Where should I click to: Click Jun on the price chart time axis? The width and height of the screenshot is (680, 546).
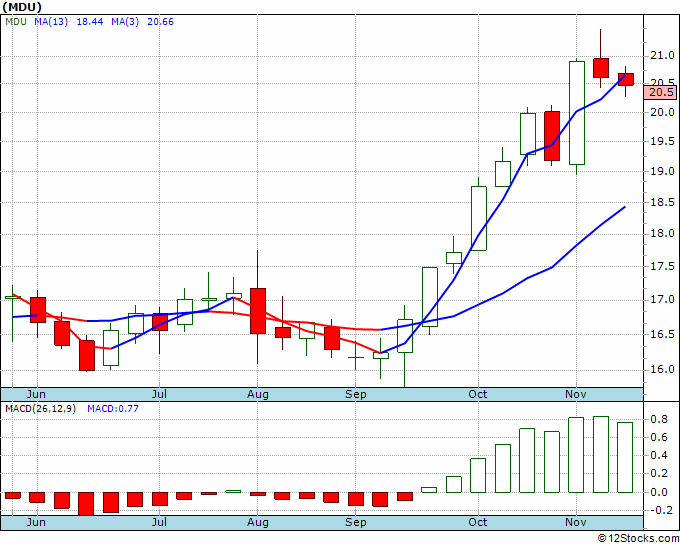[36, 394]
